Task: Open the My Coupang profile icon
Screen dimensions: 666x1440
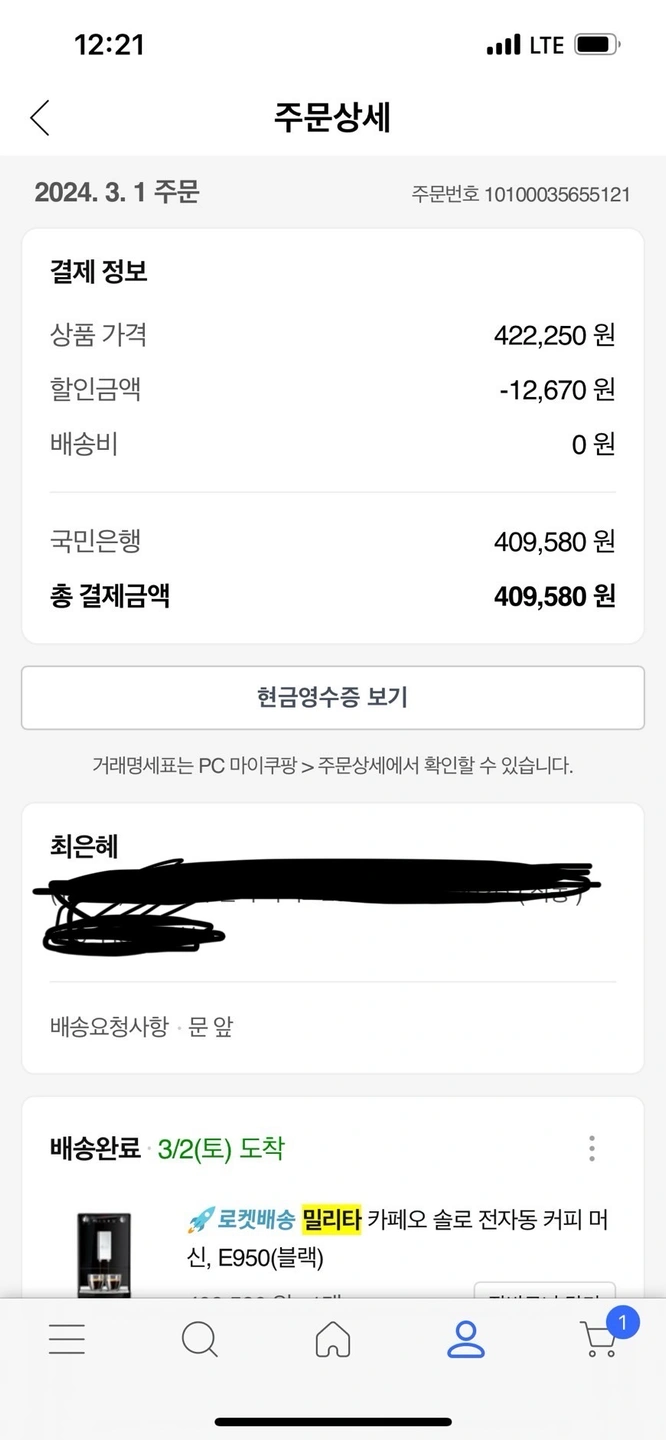Action: click(x=465, y=1339)
